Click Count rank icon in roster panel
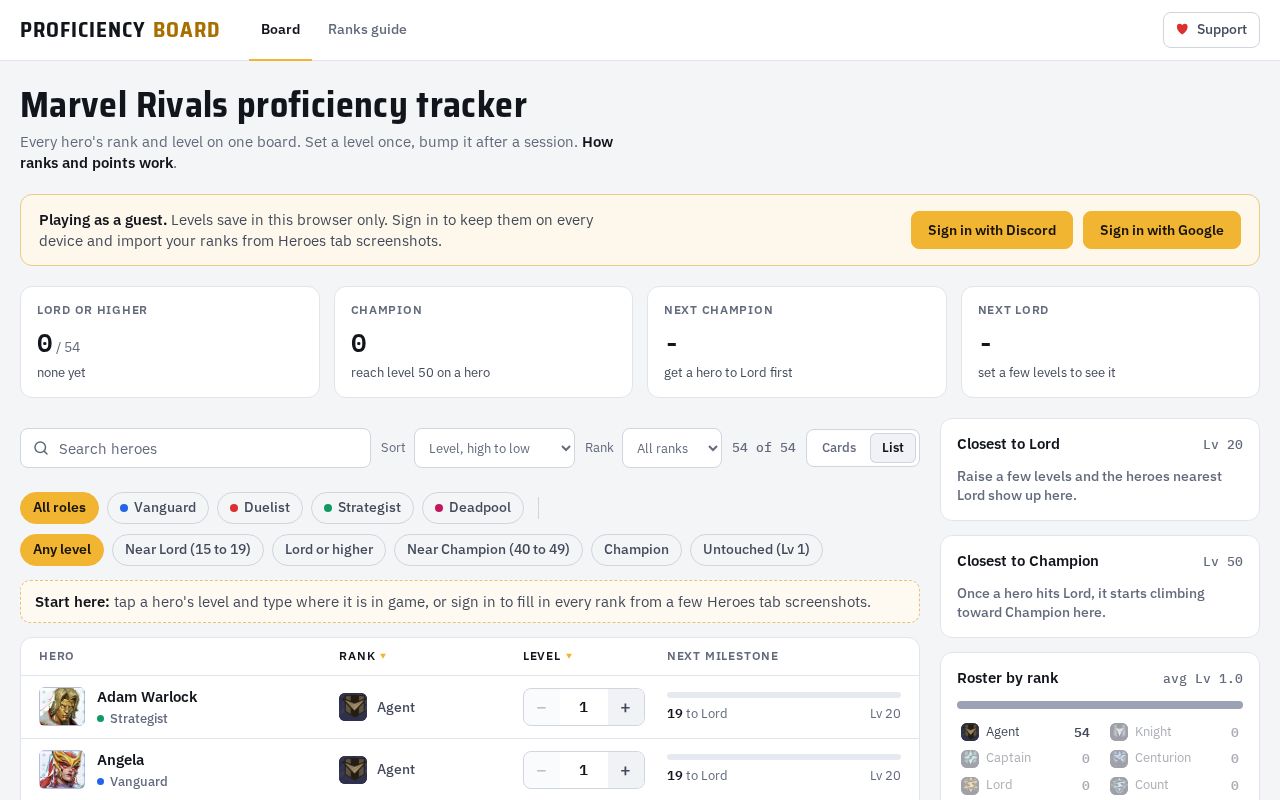This screenshot has height=800, width=1280. click(1119, 786)
